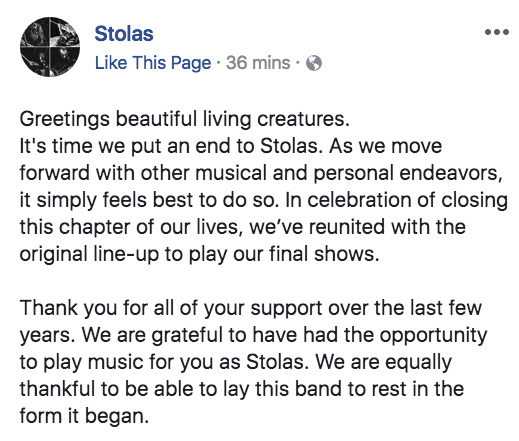This screenshot has height=441, width=519.
Task: Click the line starting 'this chapter of our lives'
Action: [x=243, y=227]
